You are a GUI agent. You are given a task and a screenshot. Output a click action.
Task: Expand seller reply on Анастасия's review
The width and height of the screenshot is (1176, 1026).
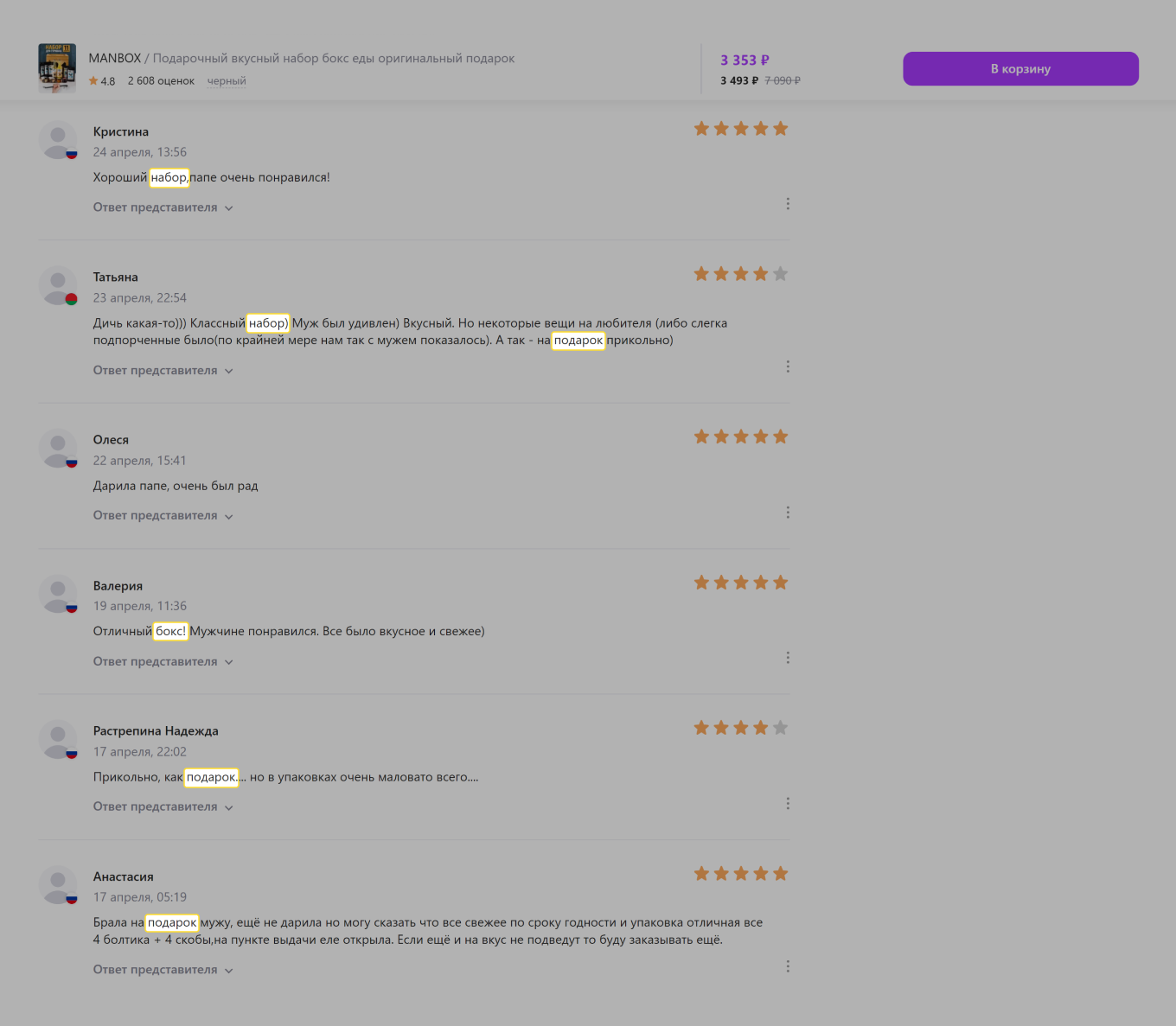click(163, 970)
